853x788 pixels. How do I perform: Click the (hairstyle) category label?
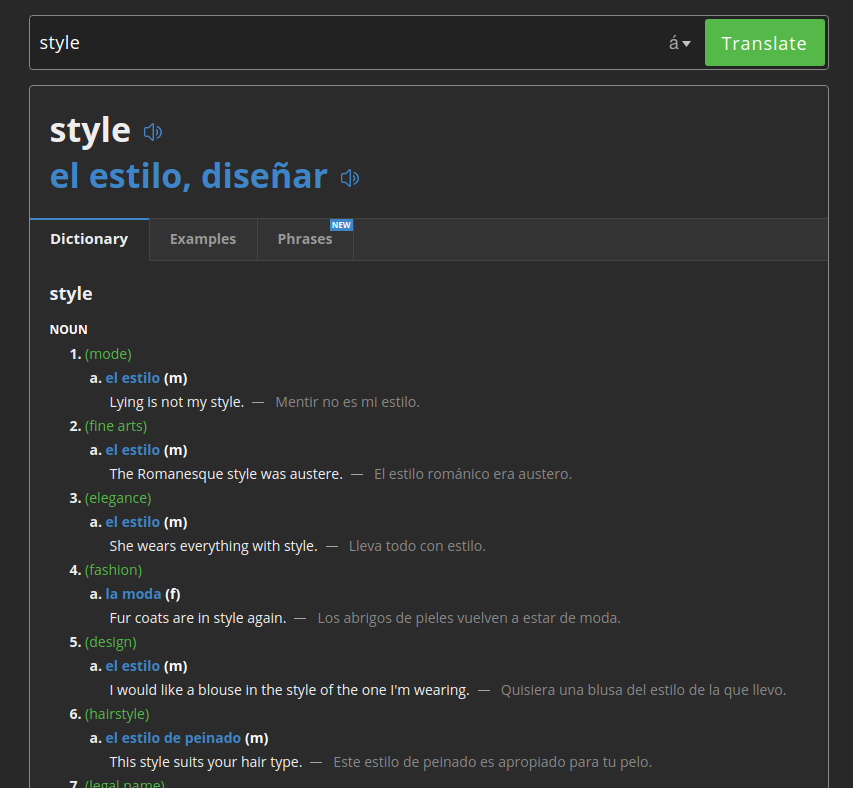[x=115, y=713]
